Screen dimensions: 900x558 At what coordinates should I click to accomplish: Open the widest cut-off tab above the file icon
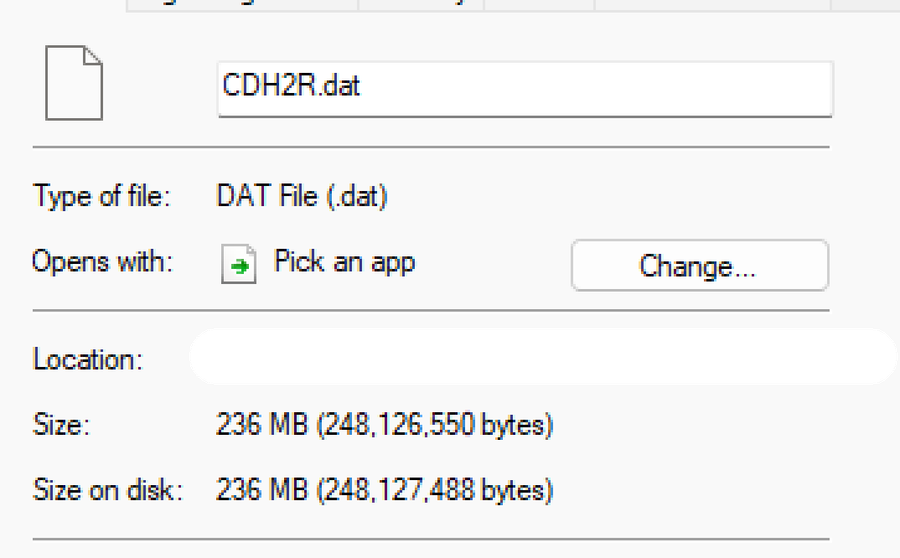[242, 4]
